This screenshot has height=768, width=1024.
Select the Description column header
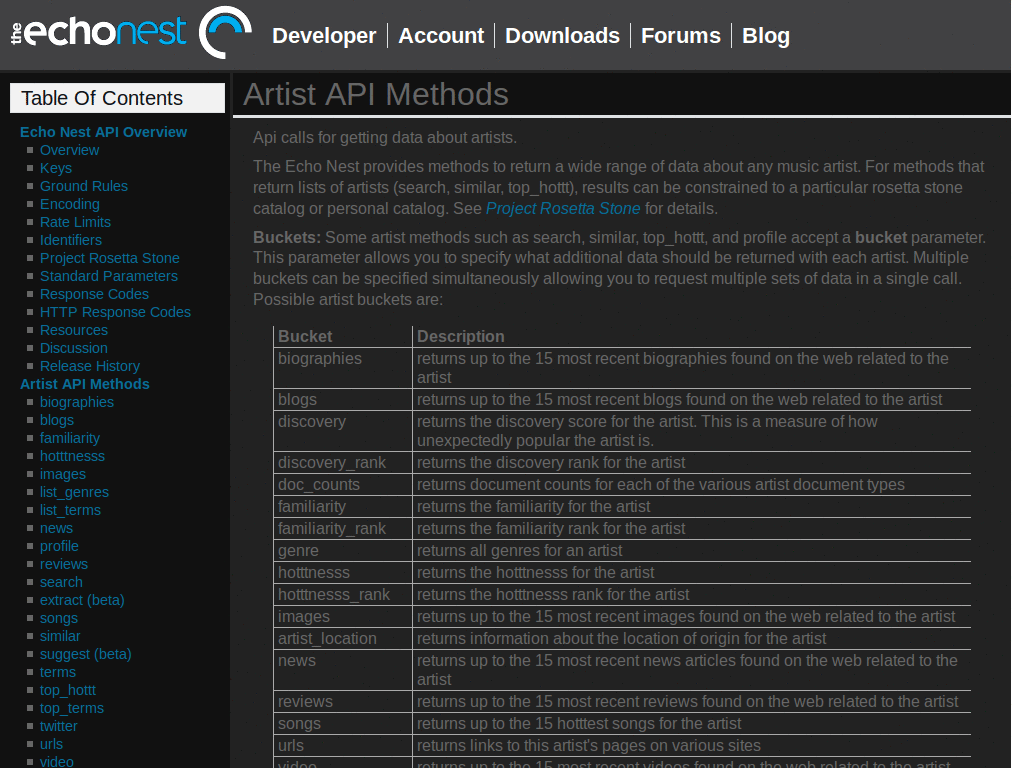tap(692, 336)
